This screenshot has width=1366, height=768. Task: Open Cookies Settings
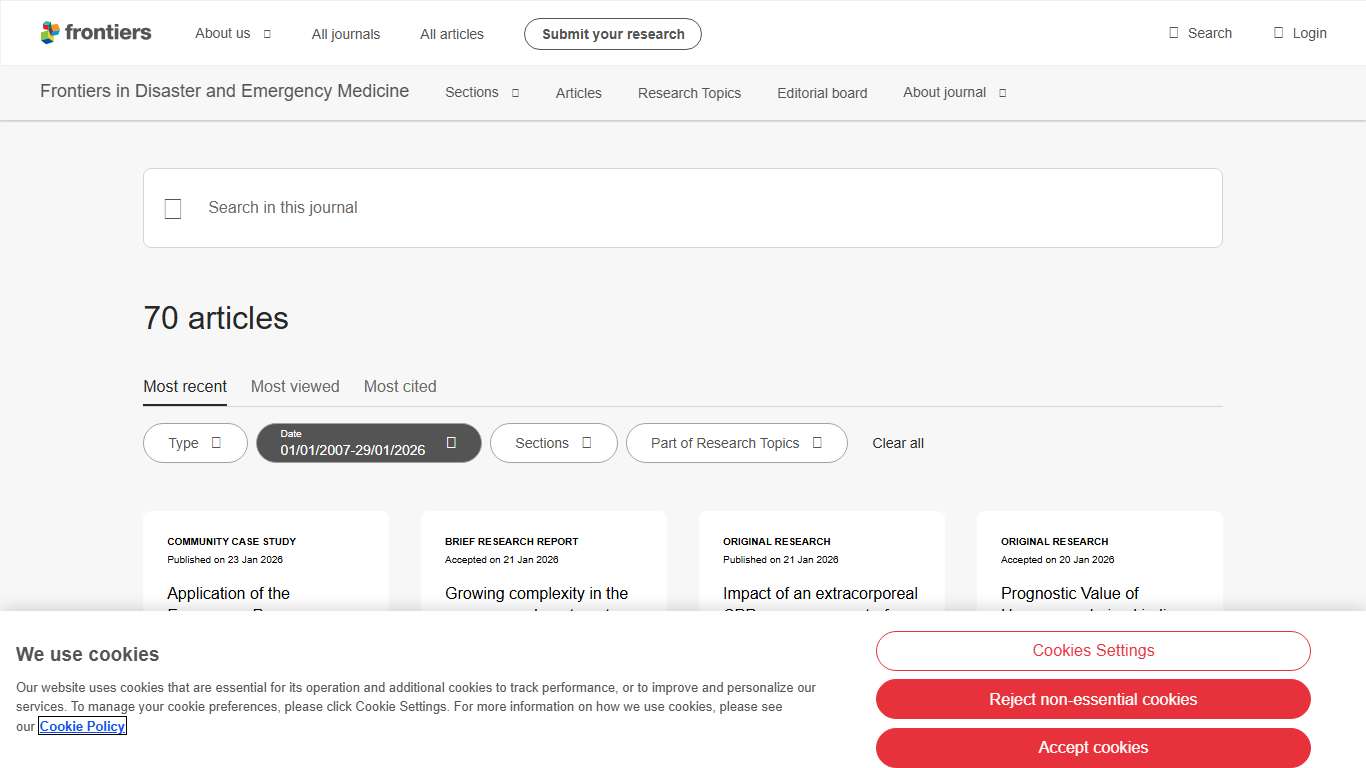(x=1093, y=651)
